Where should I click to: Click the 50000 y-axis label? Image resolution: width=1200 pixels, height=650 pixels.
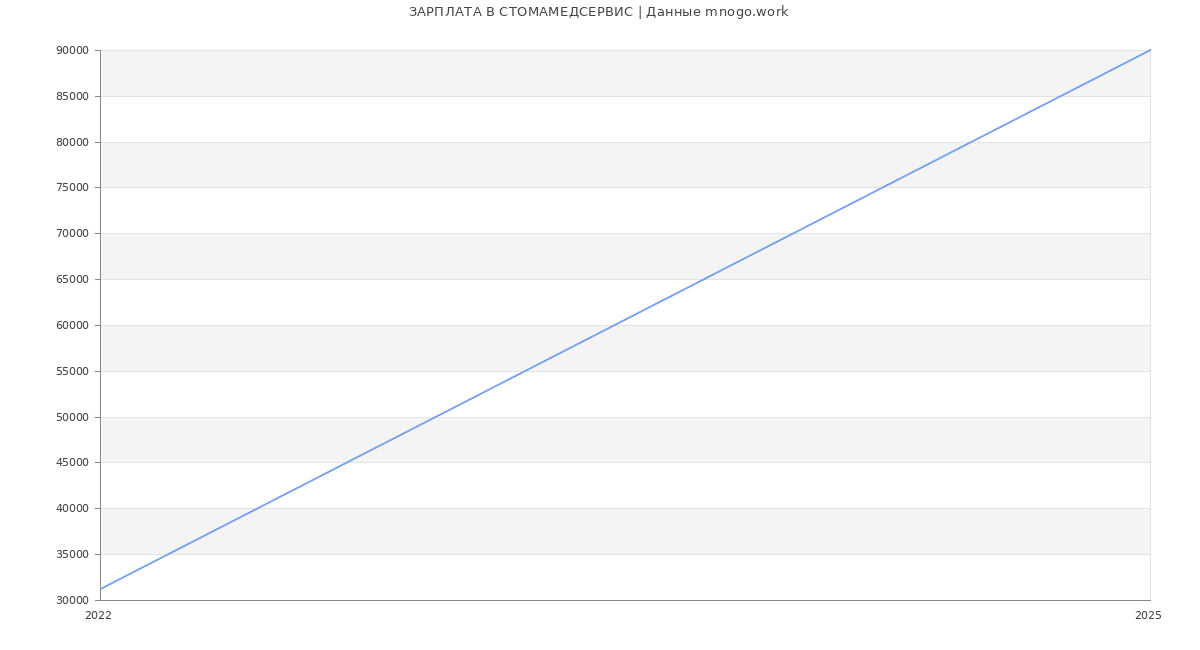point(72,418)
